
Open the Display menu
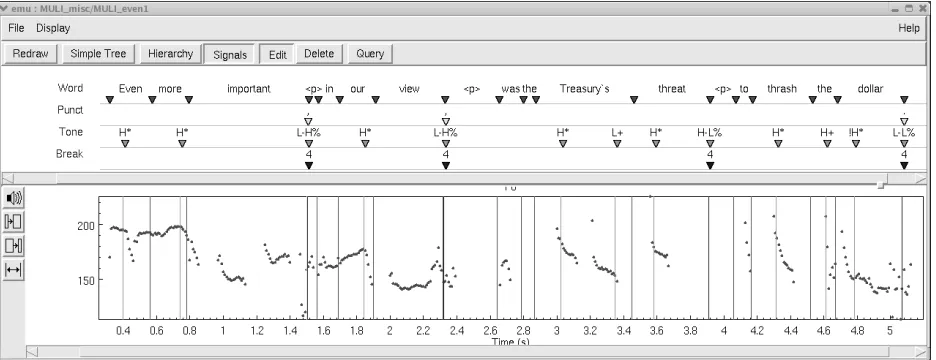point(53,28)
